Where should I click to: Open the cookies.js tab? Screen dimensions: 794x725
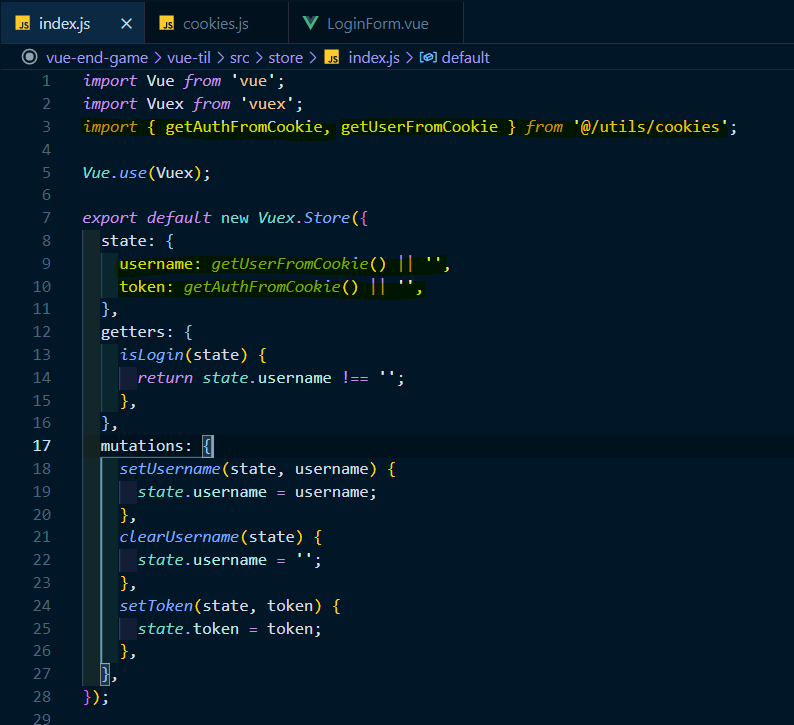[216, 23]
